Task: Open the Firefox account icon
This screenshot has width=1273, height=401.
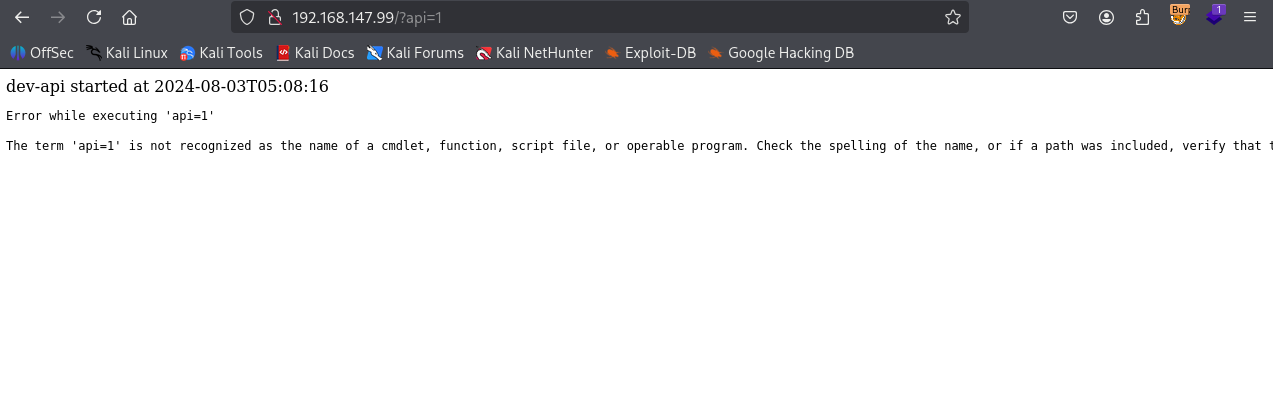Action: pos(1106,17)
